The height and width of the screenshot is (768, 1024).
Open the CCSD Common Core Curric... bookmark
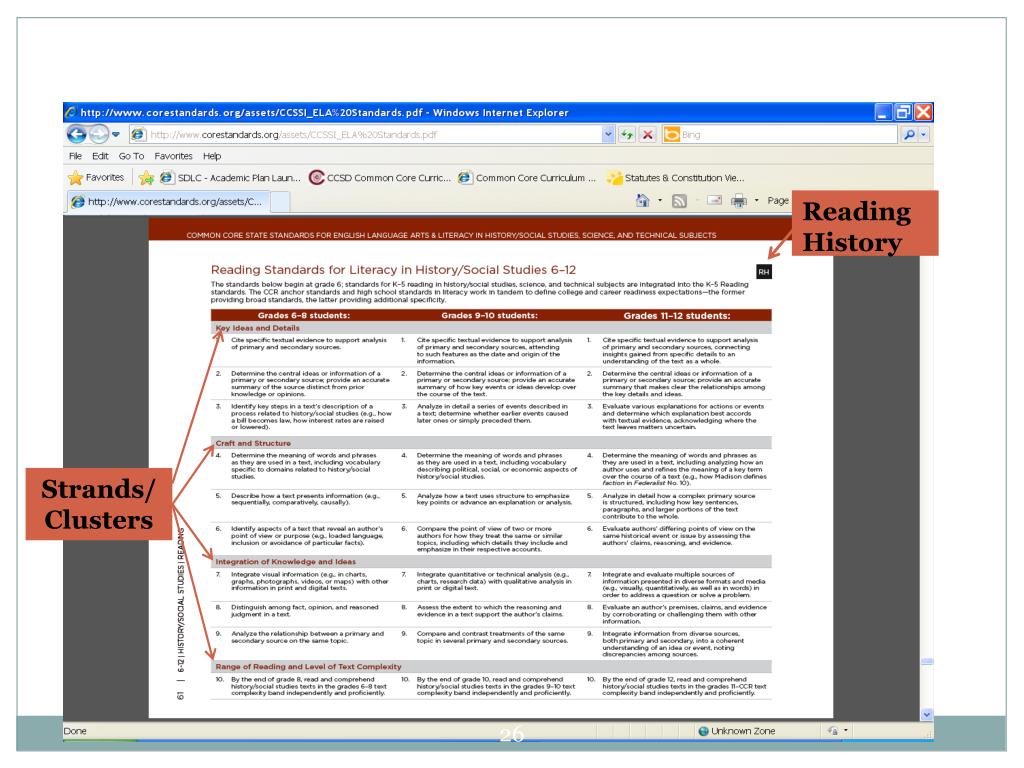pos(379,178)
